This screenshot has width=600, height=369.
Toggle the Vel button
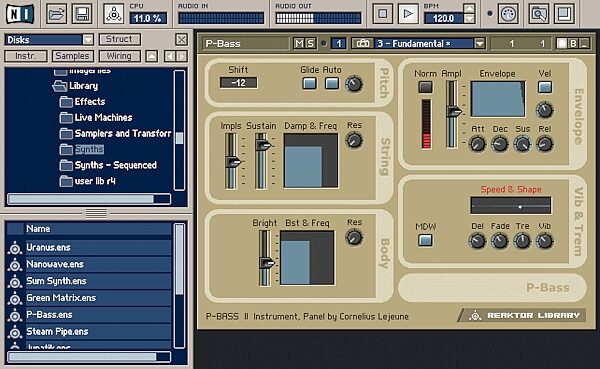(545, 87)
